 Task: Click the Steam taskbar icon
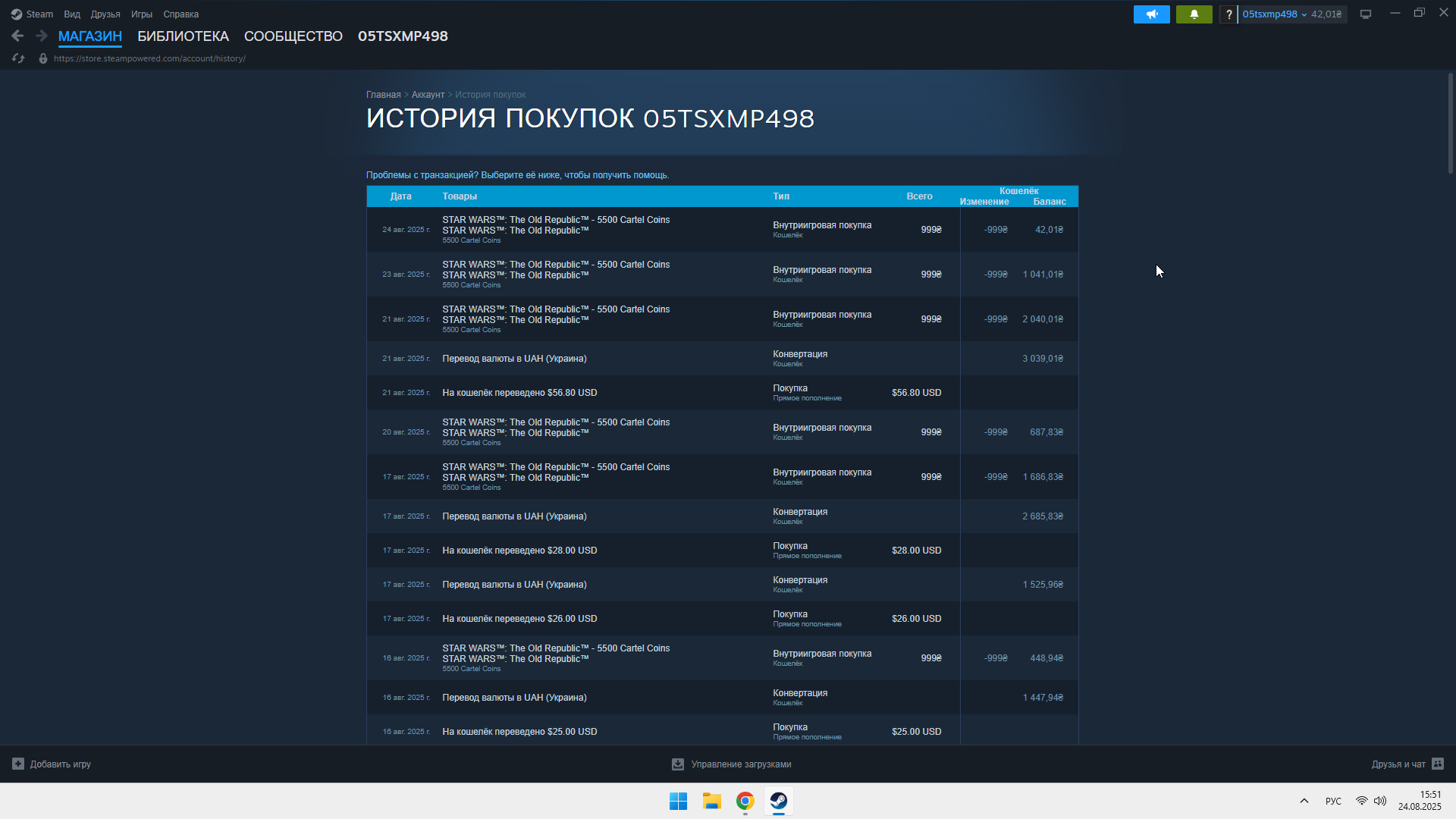click(778, 801)
